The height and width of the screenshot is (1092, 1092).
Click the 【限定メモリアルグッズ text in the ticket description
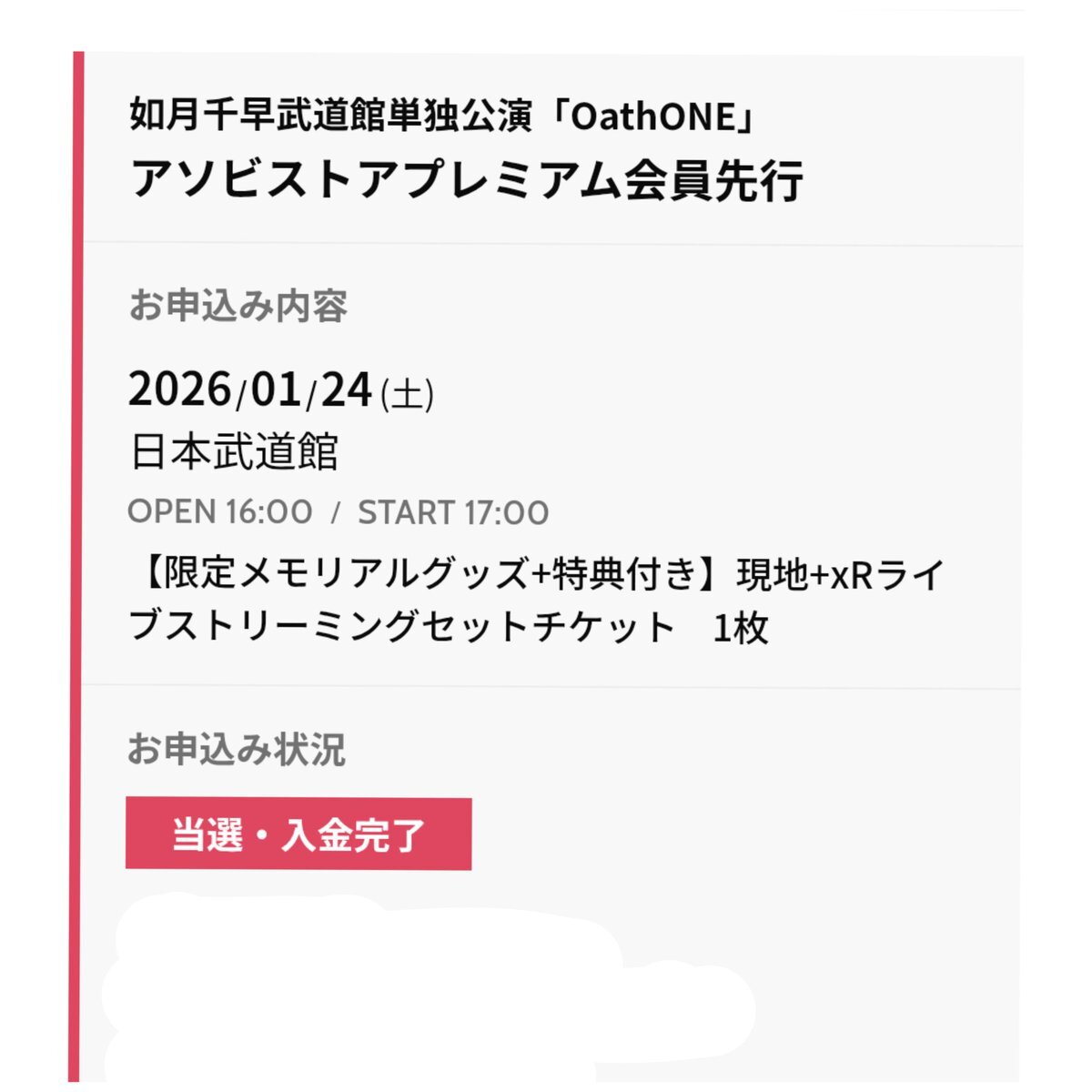[330, 574]
